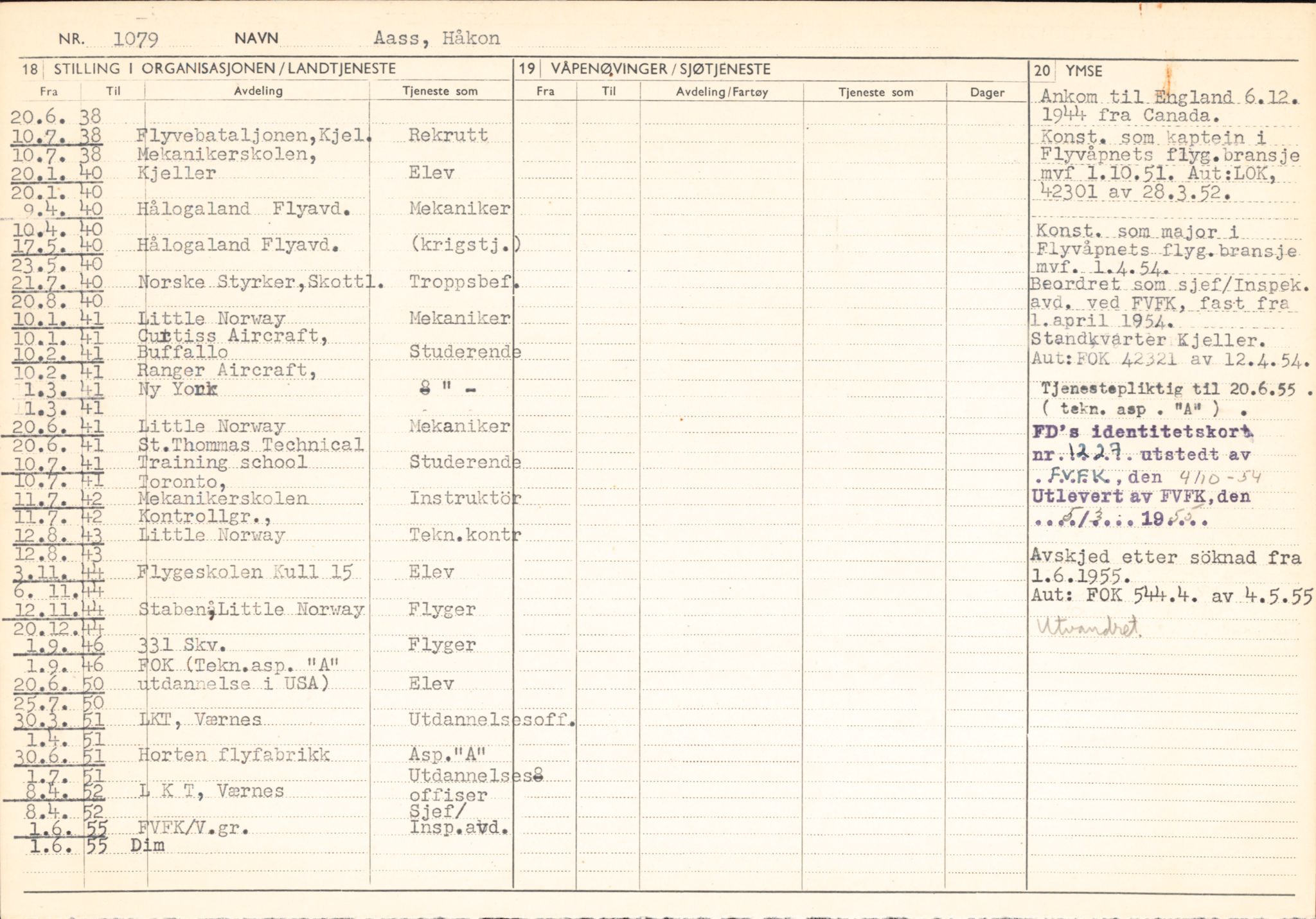Click the note Konst. som major i
The height and width of the screenshot is (919, 1316).
coord(1138,231)
